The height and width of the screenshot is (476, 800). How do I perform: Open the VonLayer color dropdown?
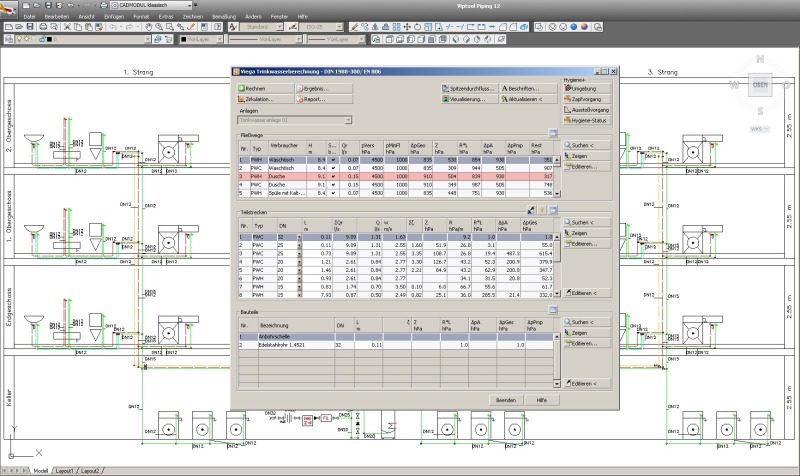click(220, 39)
